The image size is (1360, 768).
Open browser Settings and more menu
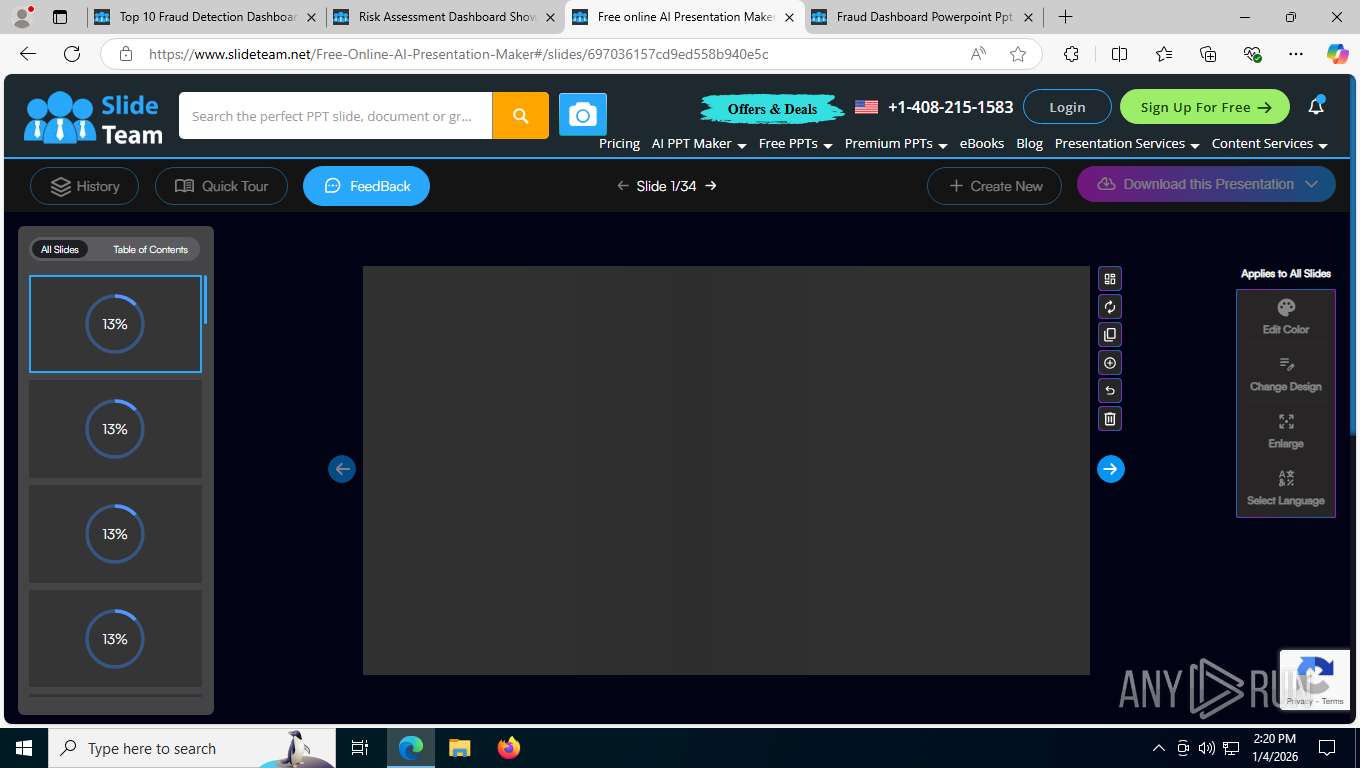[1295, 54]
